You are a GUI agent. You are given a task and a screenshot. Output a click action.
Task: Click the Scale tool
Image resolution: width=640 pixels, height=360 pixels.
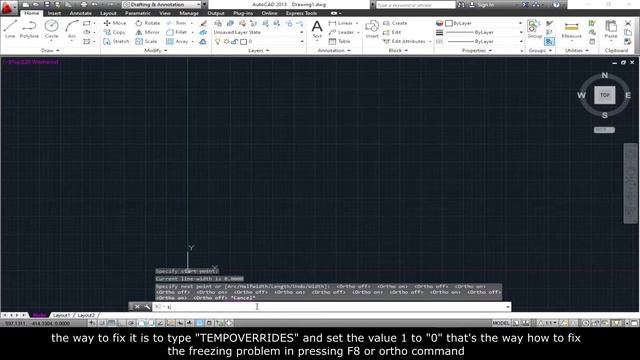pyautogui.click(x=146, y=41)
